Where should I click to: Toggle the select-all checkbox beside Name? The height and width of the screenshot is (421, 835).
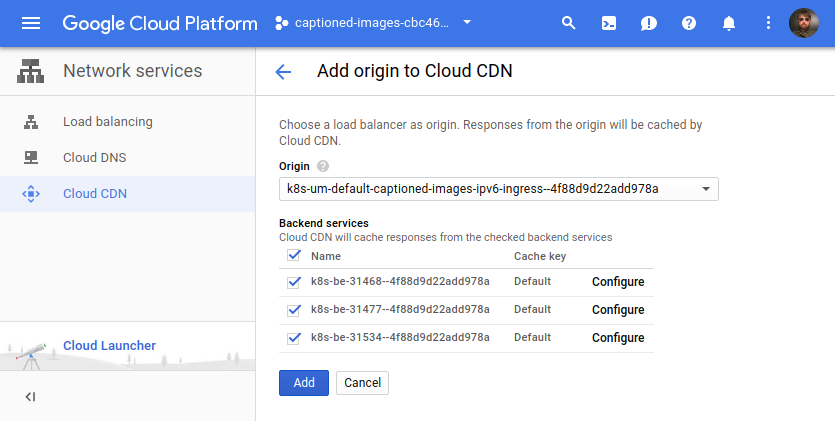[x=294, y=256]
